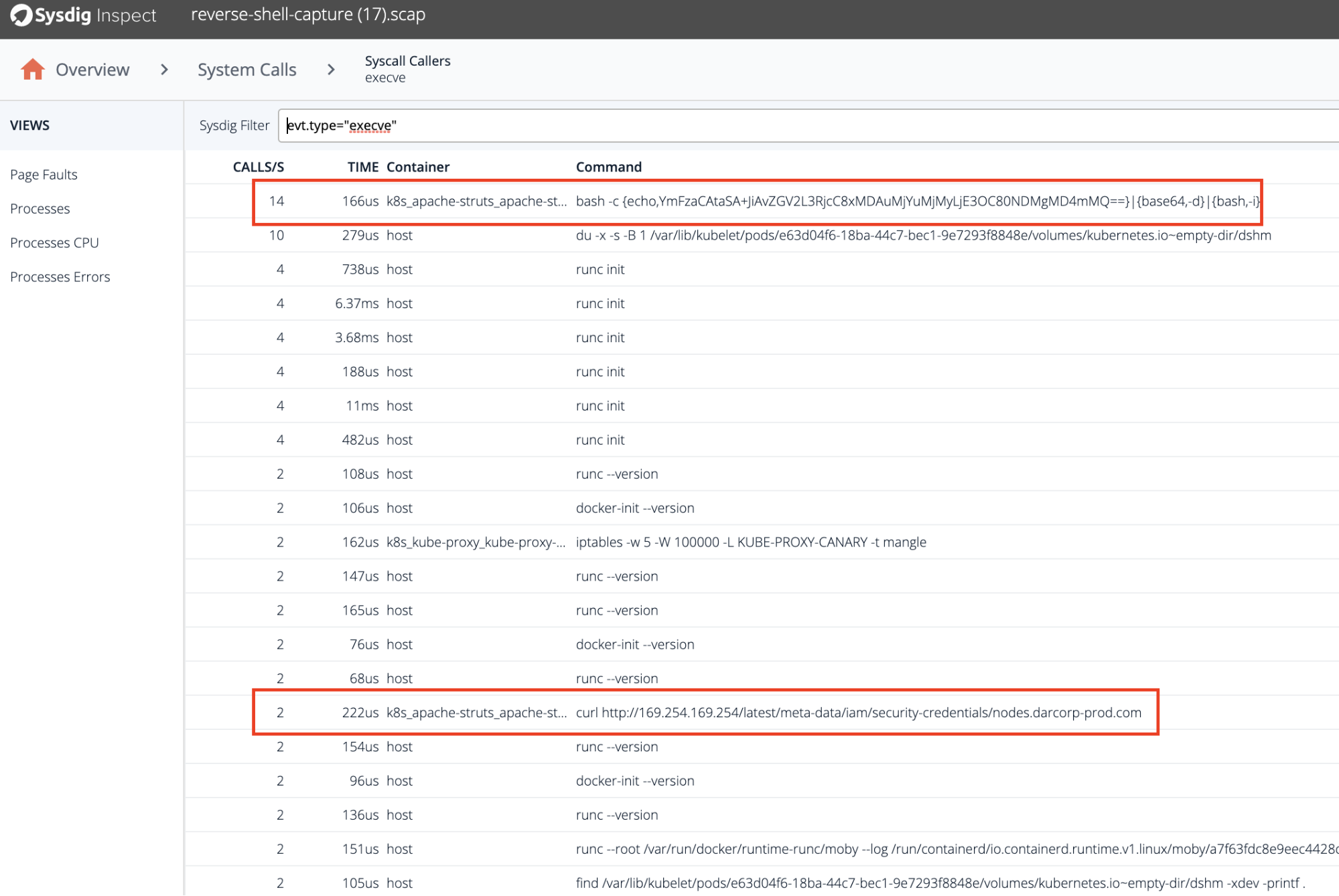Viewport: 1339px width, 896px height.
Task: Open the Processes view
Action: pyautogui.click(x=40, y=209)
